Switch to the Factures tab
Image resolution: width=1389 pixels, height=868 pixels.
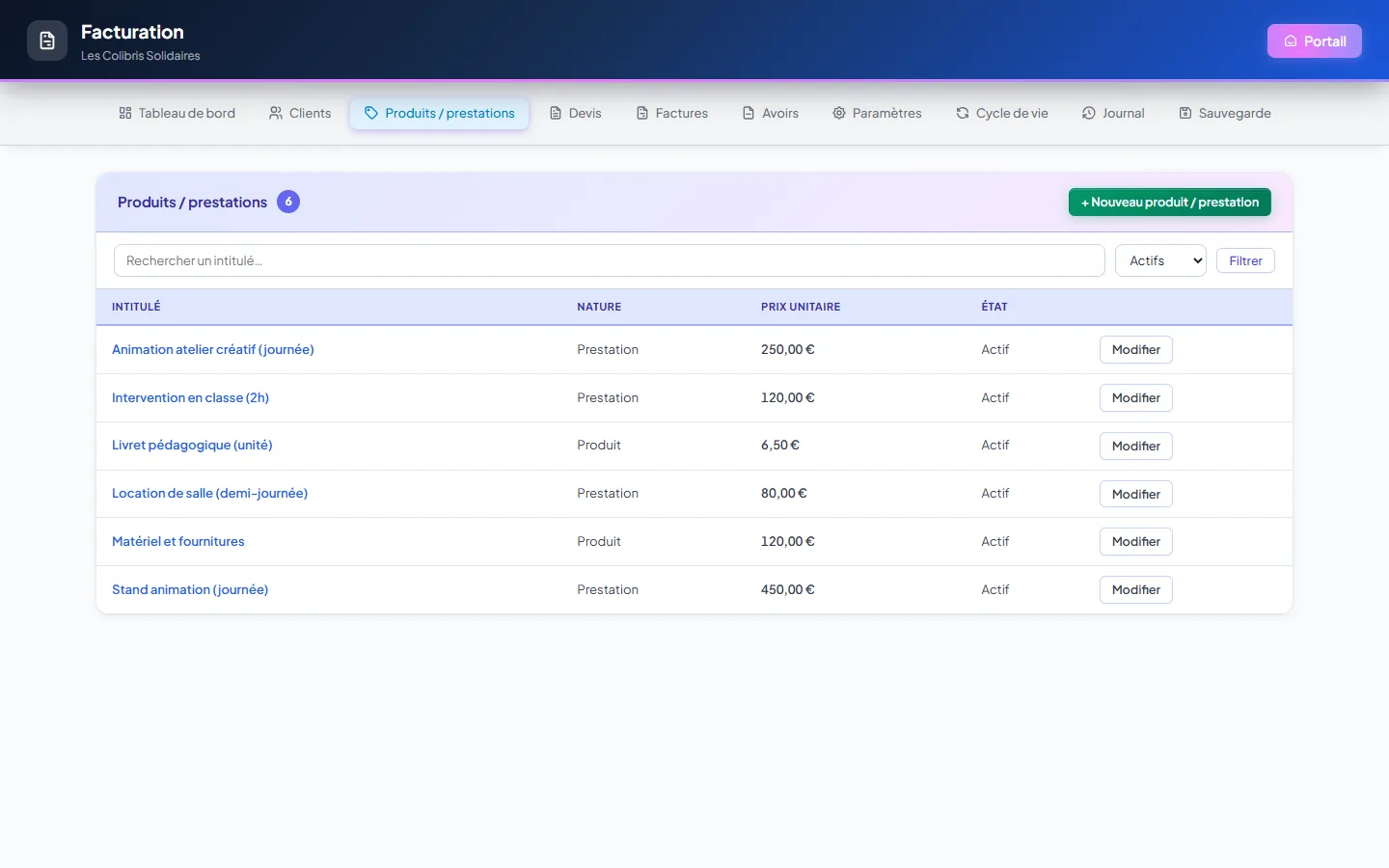[x=672, y=113]
